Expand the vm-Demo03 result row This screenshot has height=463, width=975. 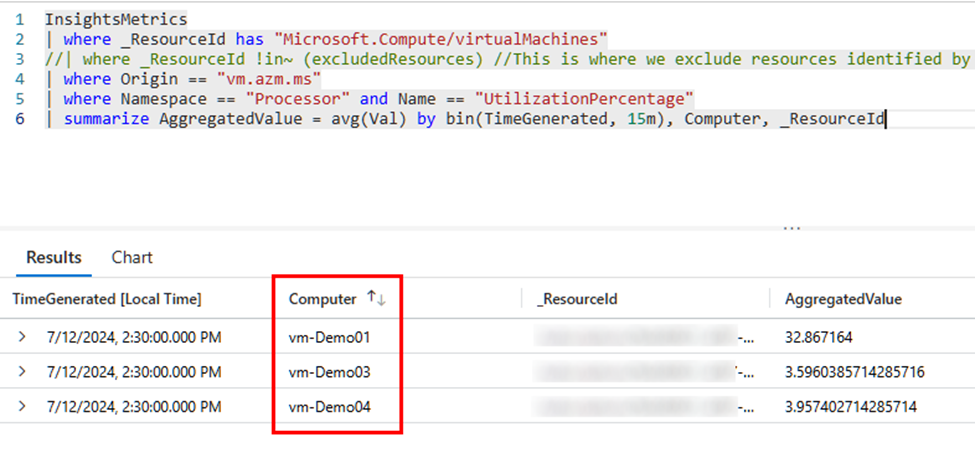point(22,372)
